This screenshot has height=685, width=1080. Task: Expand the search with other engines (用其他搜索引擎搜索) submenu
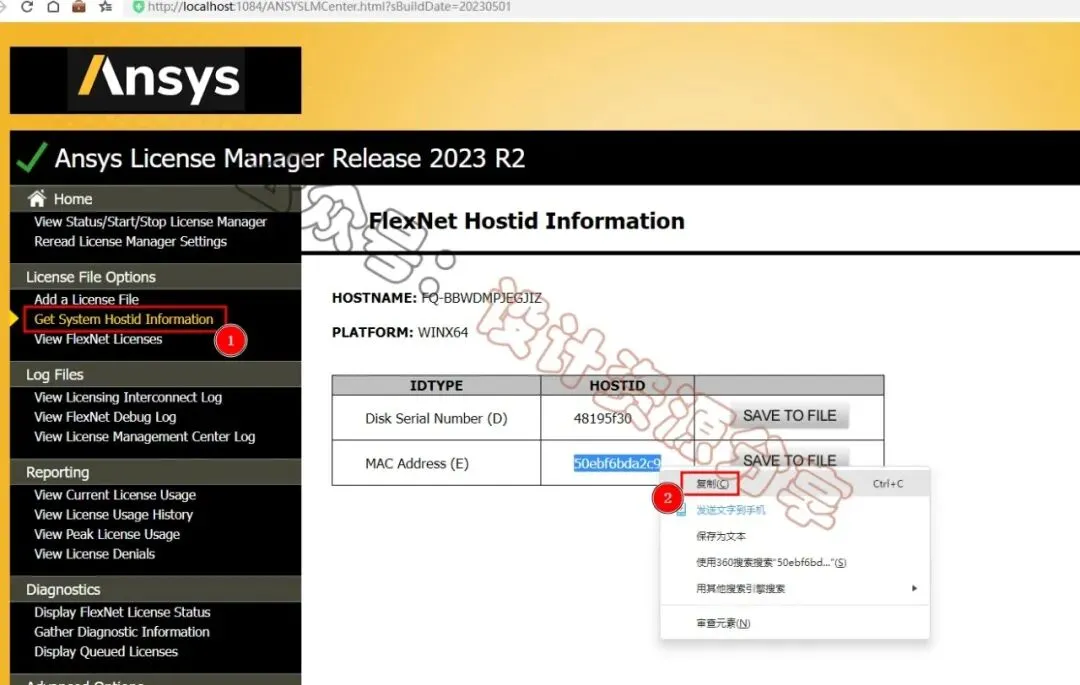pos(795,589)
